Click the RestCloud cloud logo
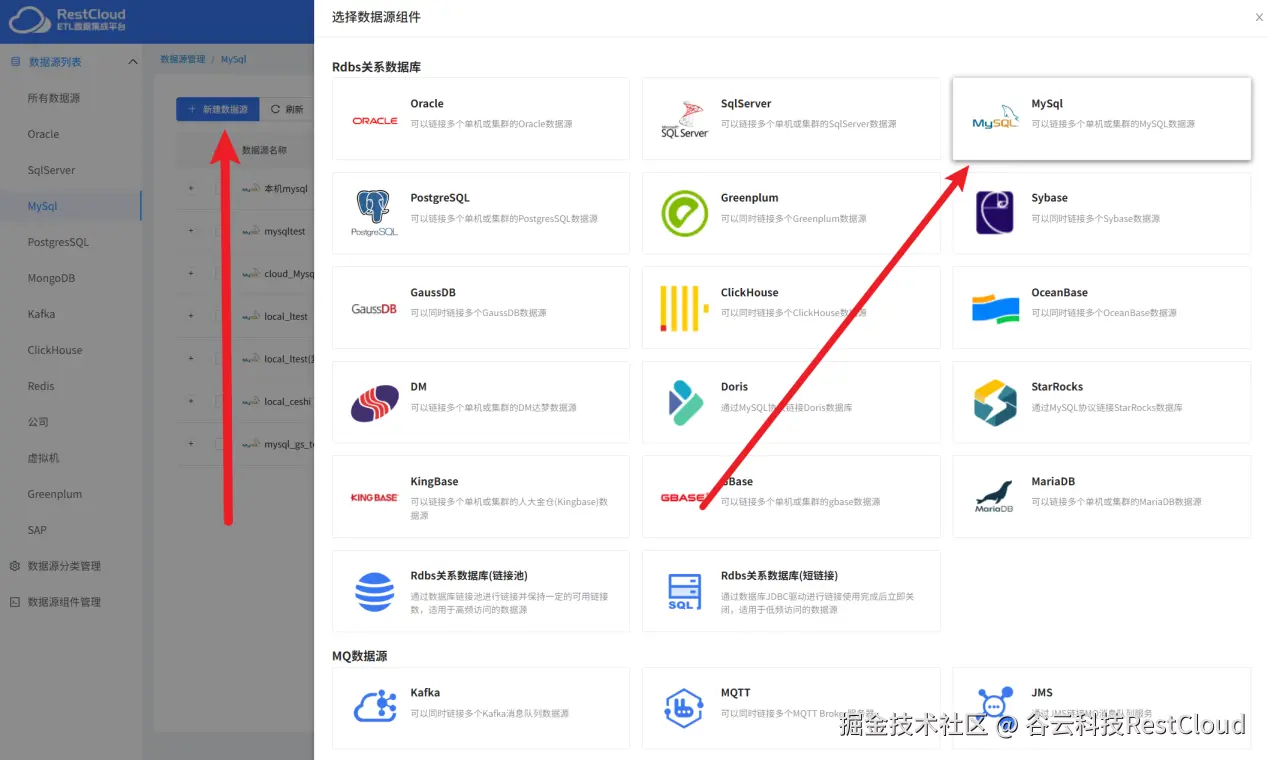The image size is (1268, 760). (x=29, y=20)
